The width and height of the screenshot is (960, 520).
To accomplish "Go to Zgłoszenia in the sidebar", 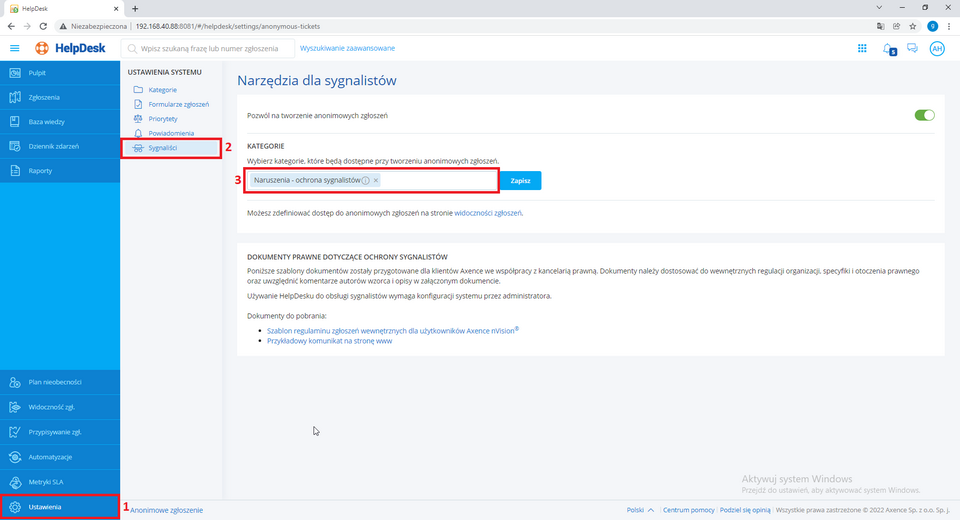I will point(44,97).
